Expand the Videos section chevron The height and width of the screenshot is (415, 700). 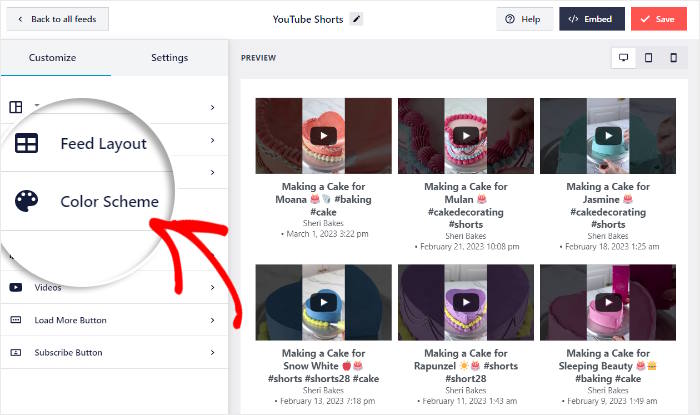[x=212, y=287]
